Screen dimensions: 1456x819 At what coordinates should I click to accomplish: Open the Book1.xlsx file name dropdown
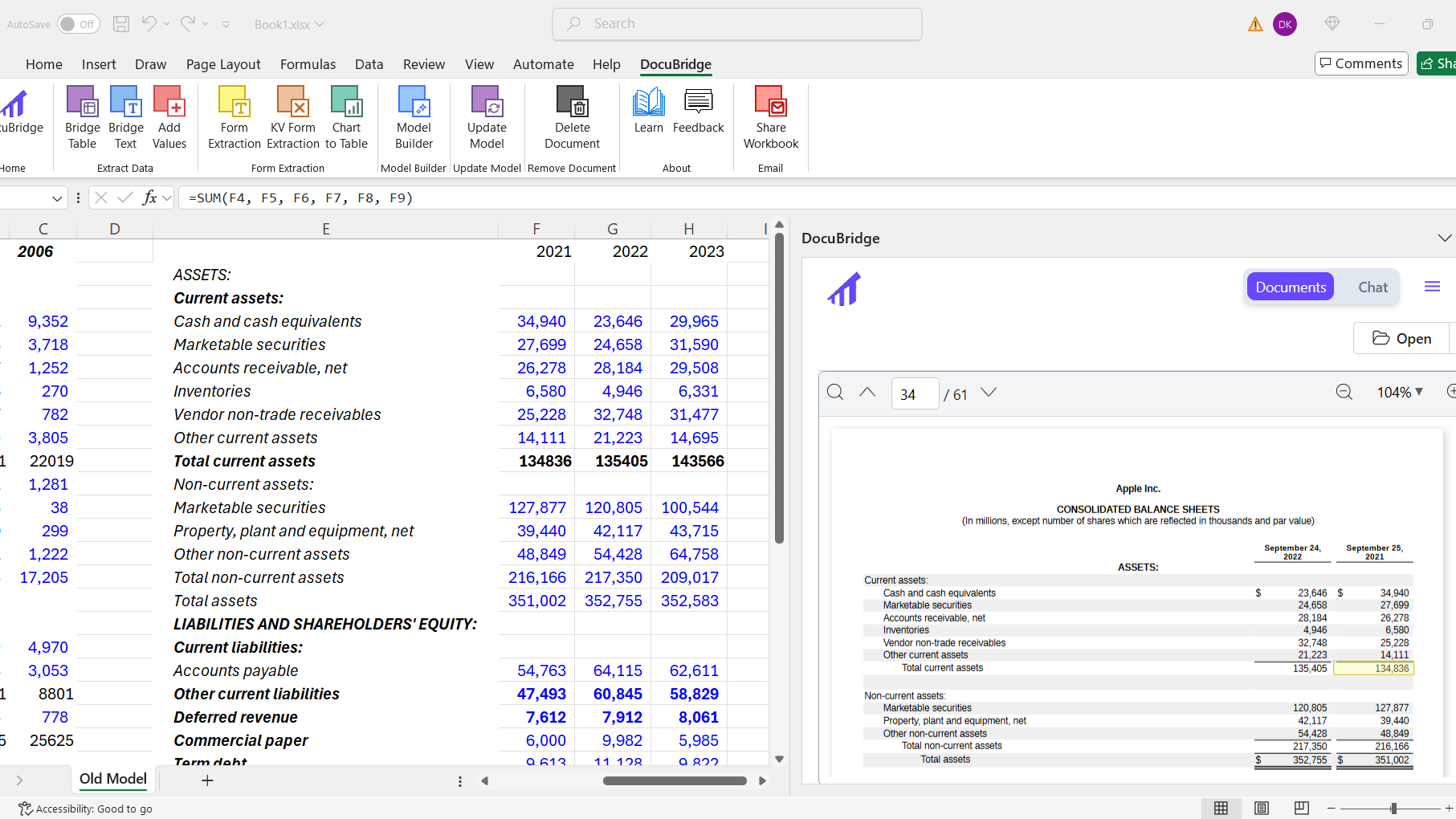coord(320,24)
